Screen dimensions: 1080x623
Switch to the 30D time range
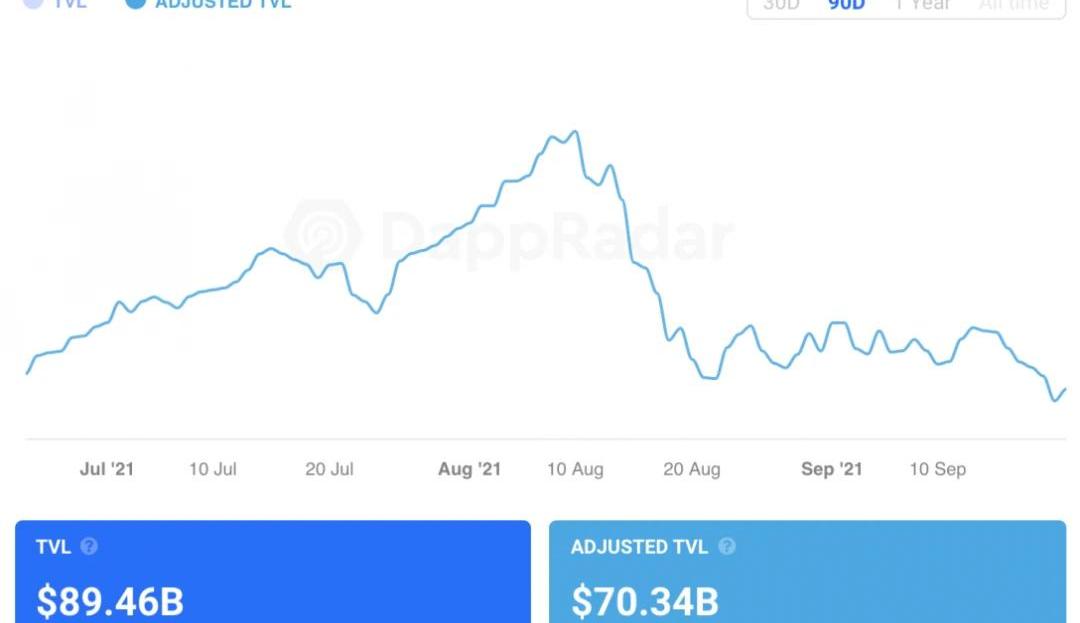[x=781, y=5]
